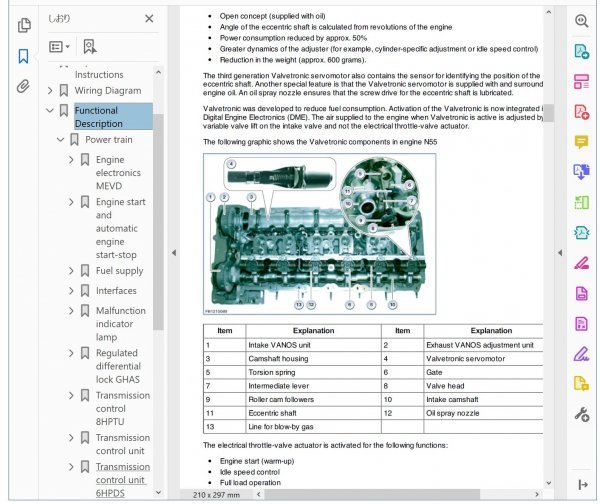The height and width of the screenshot is (504, 600).
Task: Select the Functional Description bookmark
Action: click(113, 117)
